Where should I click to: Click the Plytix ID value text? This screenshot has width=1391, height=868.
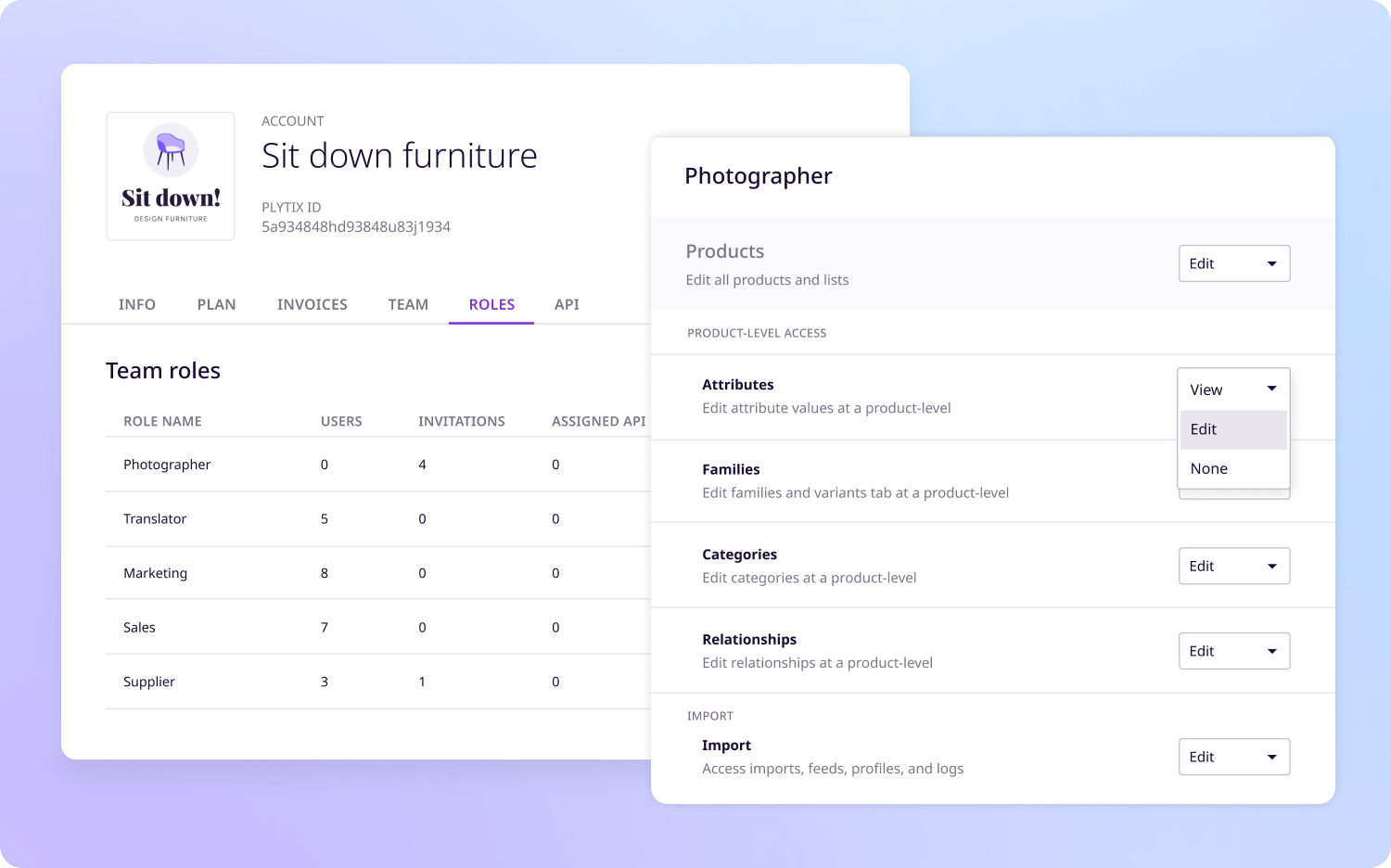coord(356,227)
